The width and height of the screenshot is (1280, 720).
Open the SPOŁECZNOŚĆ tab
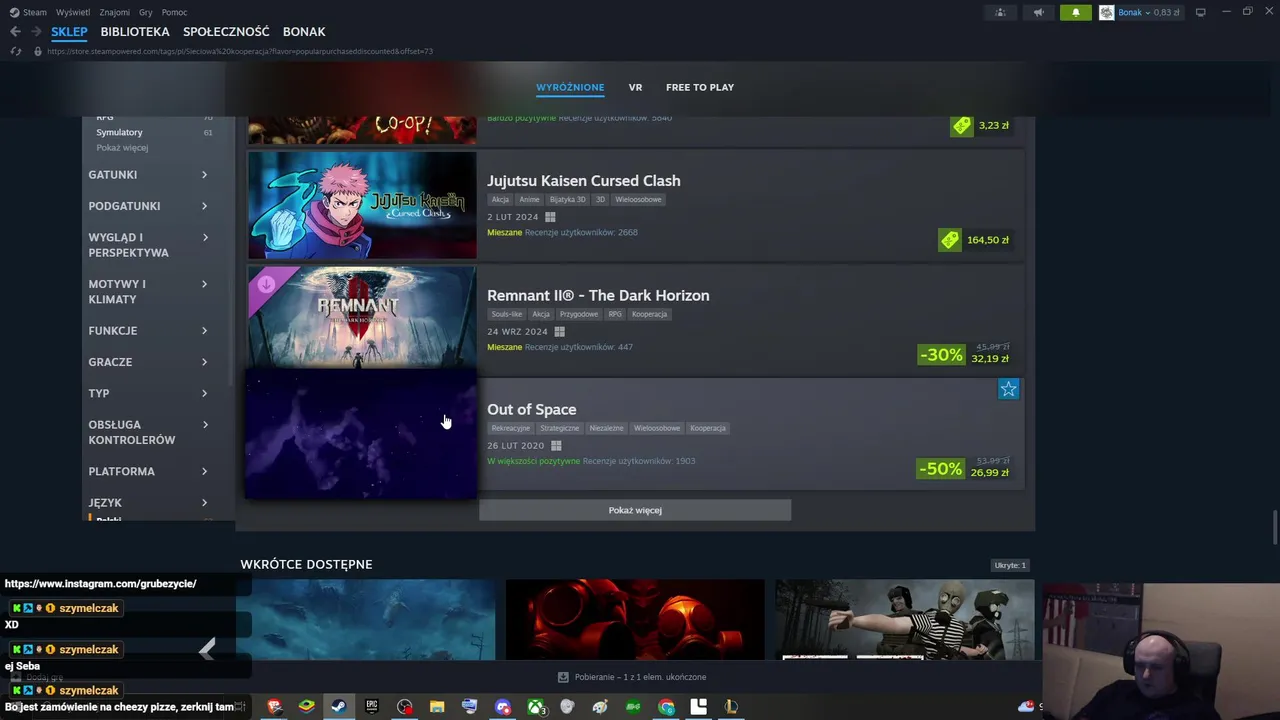point(226,32)
